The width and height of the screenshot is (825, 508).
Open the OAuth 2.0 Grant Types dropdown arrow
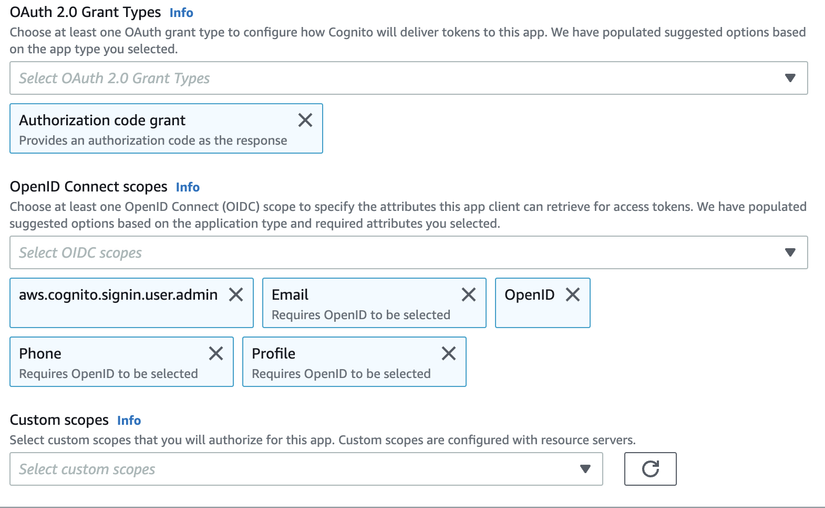[x=790, y=78]
